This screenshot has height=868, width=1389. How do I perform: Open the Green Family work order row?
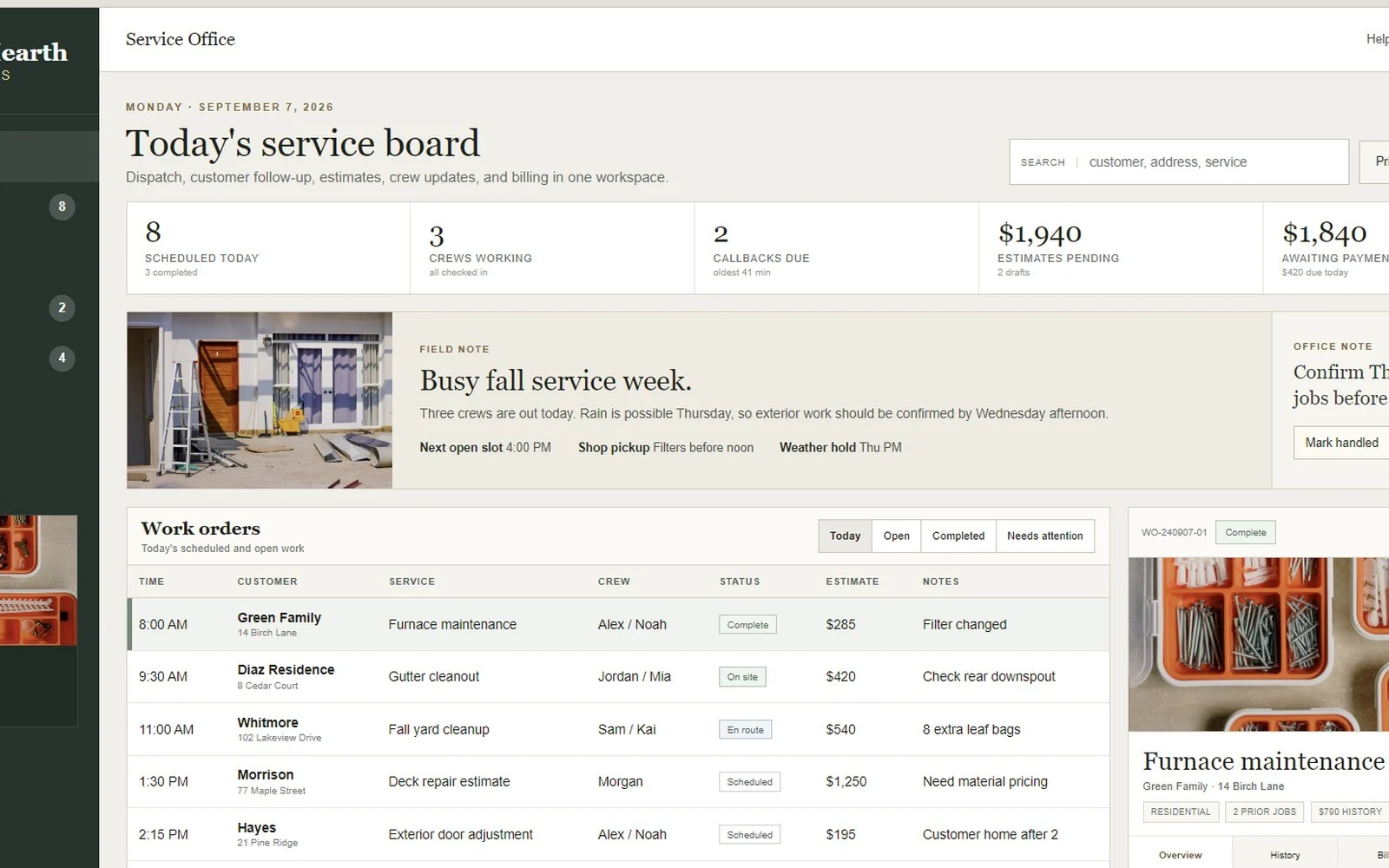click(618, 624)
